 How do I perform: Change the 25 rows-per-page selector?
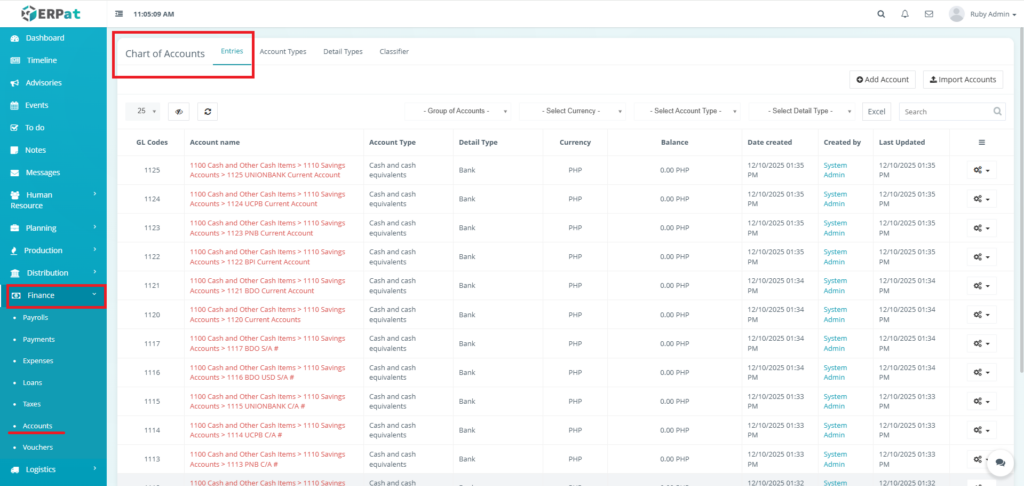pos(146,112)
